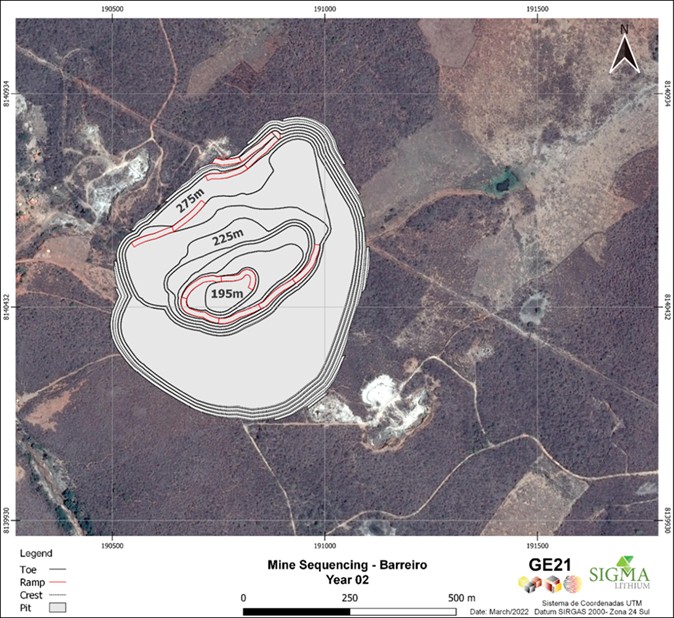Click the bottom 191500 easting label
This screenshot has width=674, height=618.
tap(538, 546)
